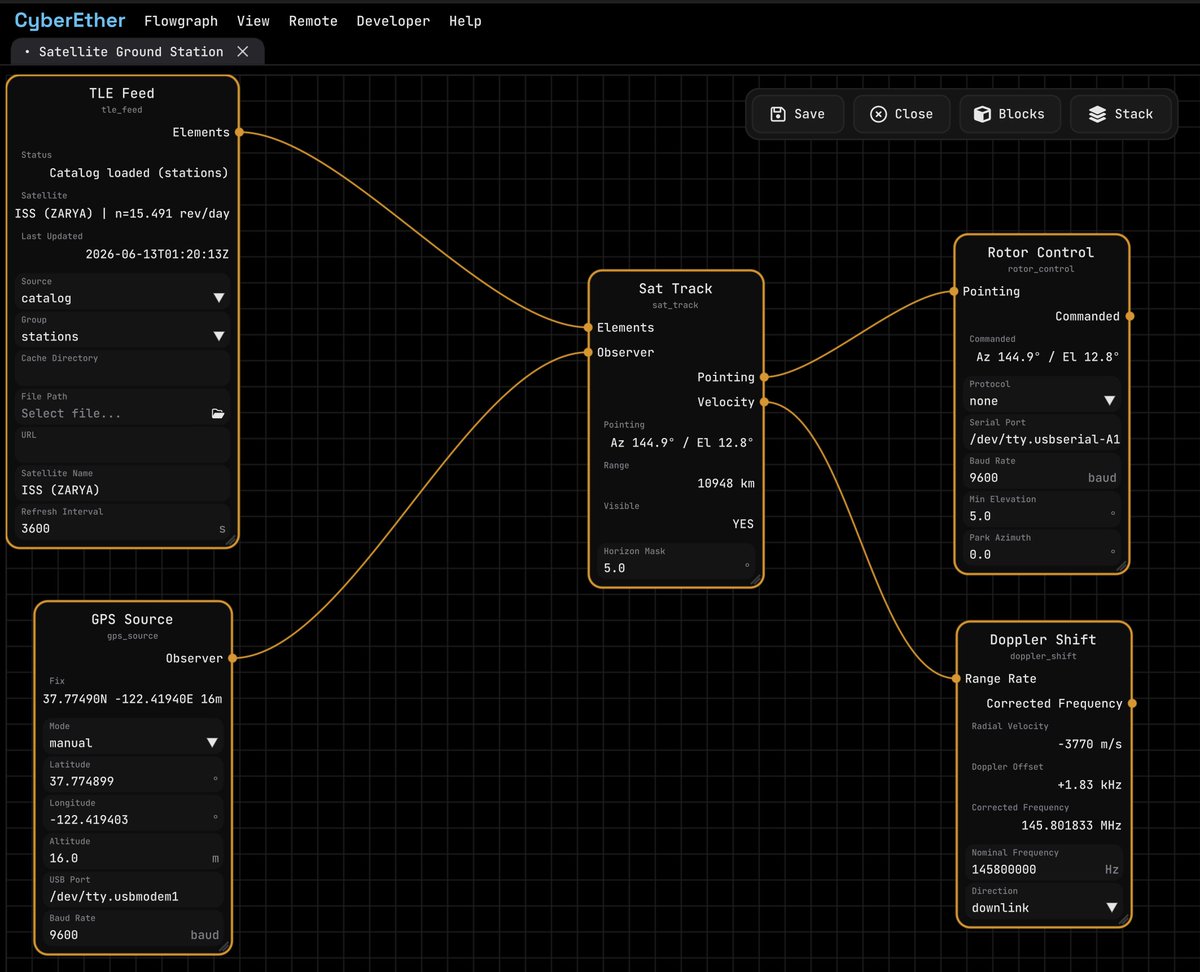Click TLE Feed Elements output pin
Viewport: 1200px width, 972px height.
pos(238,132)
